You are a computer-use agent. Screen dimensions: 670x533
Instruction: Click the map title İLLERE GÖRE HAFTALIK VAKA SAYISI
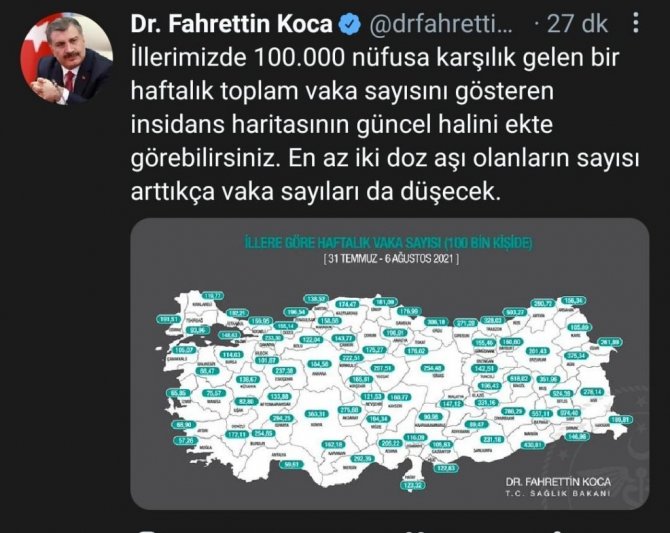click(x=388, y=243)
